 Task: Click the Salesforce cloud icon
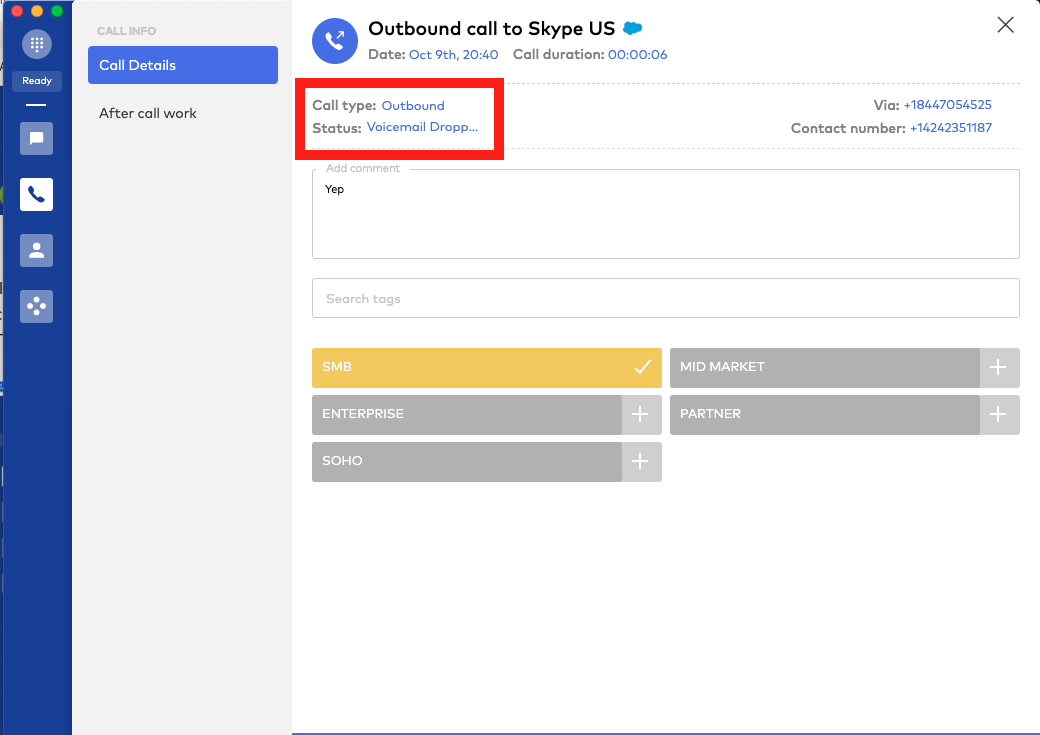click(633, 29)
